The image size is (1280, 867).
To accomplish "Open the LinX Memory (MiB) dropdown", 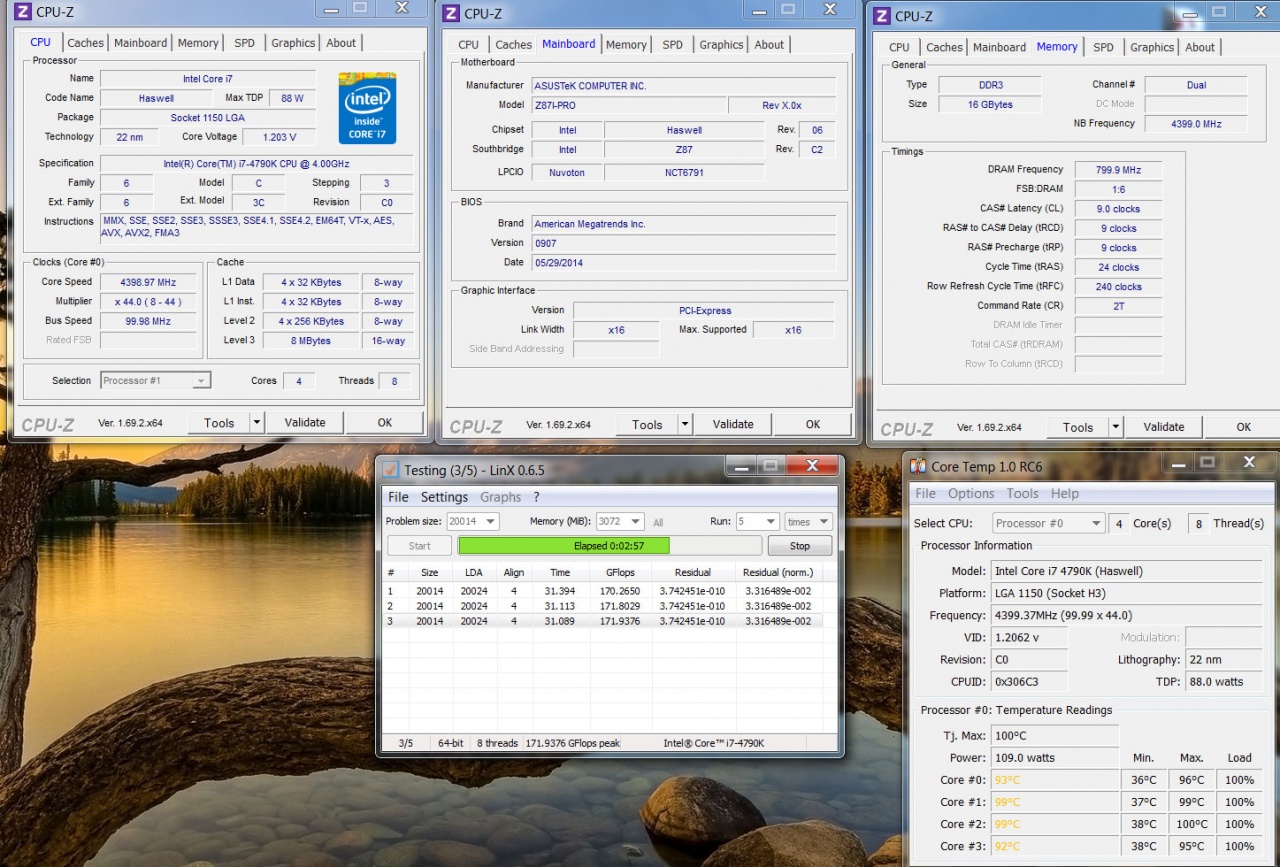I will coord(620,521).
